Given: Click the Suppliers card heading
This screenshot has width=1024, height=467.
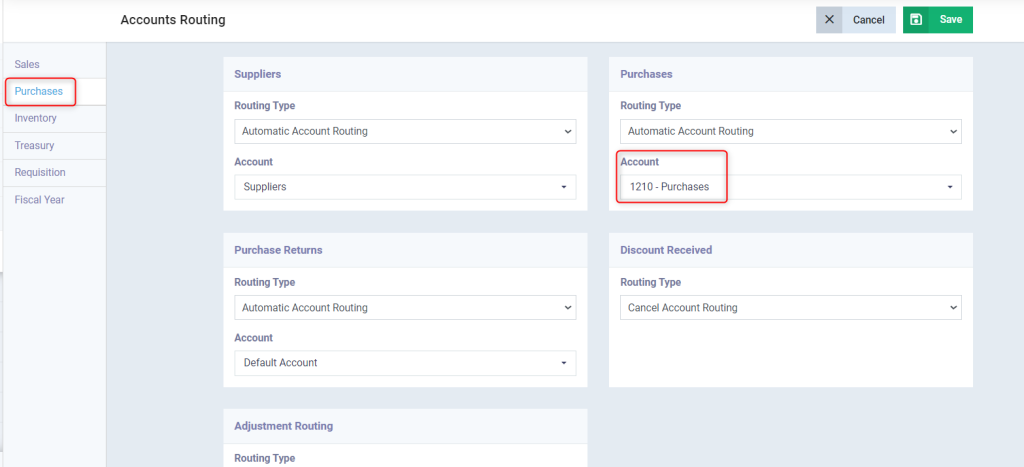Looking at the screenshot, I should (x=257, y=74).
